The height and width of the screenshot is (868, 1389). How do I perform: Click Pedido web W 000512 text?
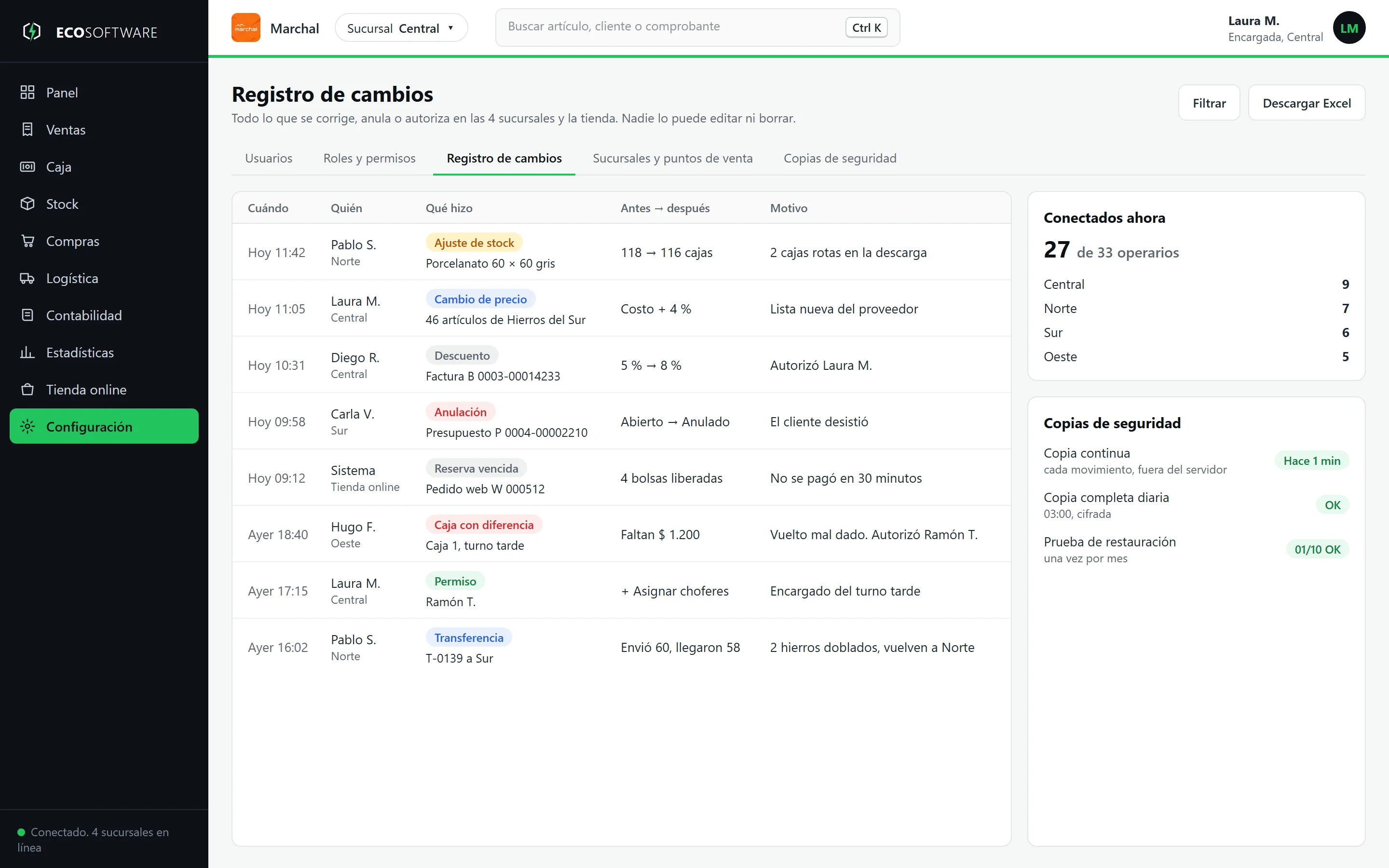(x=485, y=489)
